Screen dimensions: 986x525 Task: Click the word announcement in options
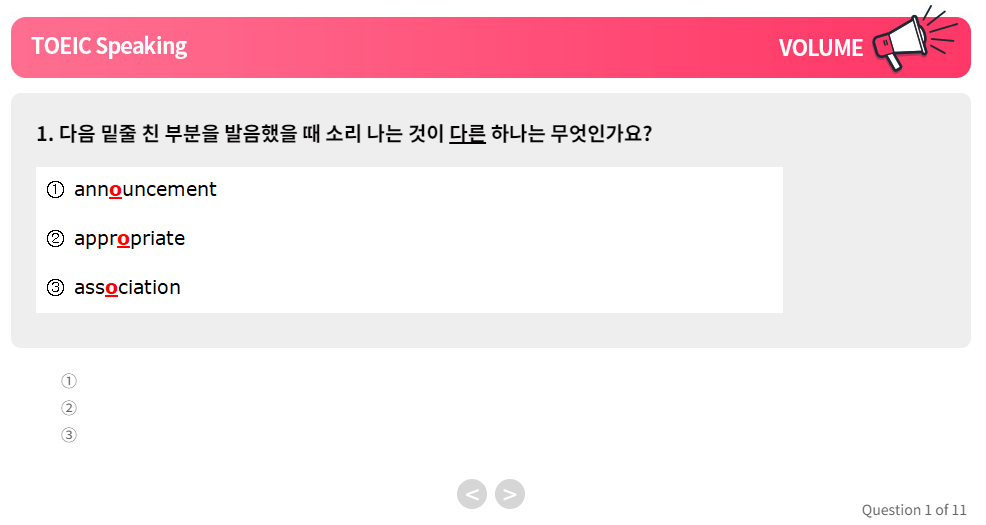pyautogui.click(x=145, y=189)
